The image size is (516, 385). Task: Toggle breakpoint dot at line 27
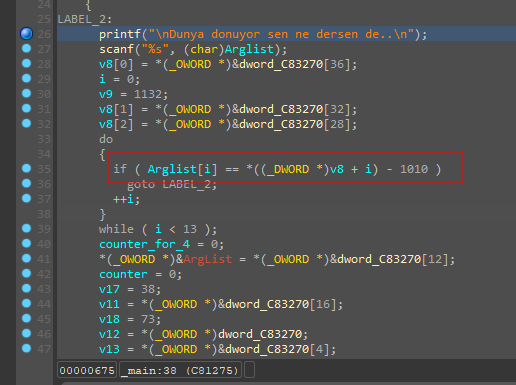(26, 48)
